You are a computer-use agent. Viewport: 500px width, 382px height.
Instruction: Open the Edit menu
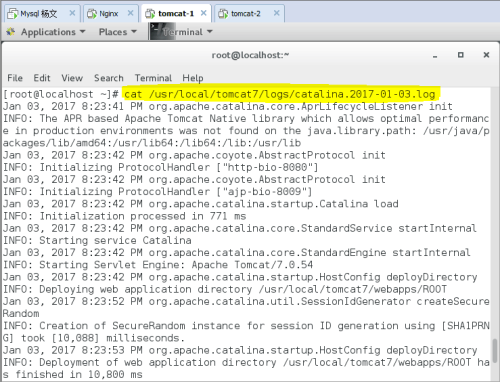pyautogui.click(x=42, y=78)
